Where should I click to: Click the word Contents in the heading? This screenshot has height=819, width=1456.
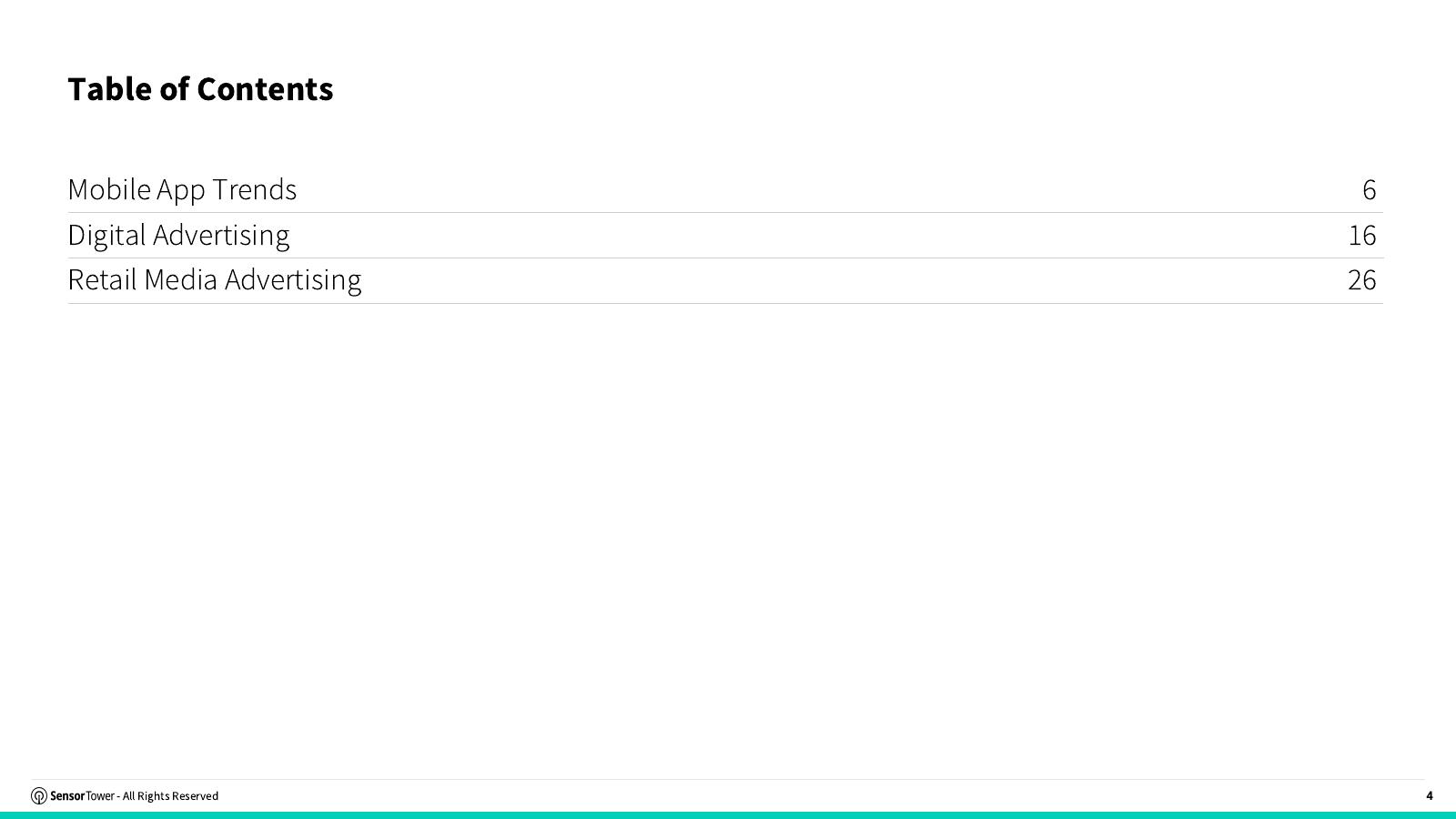click(x=265, y=89)
